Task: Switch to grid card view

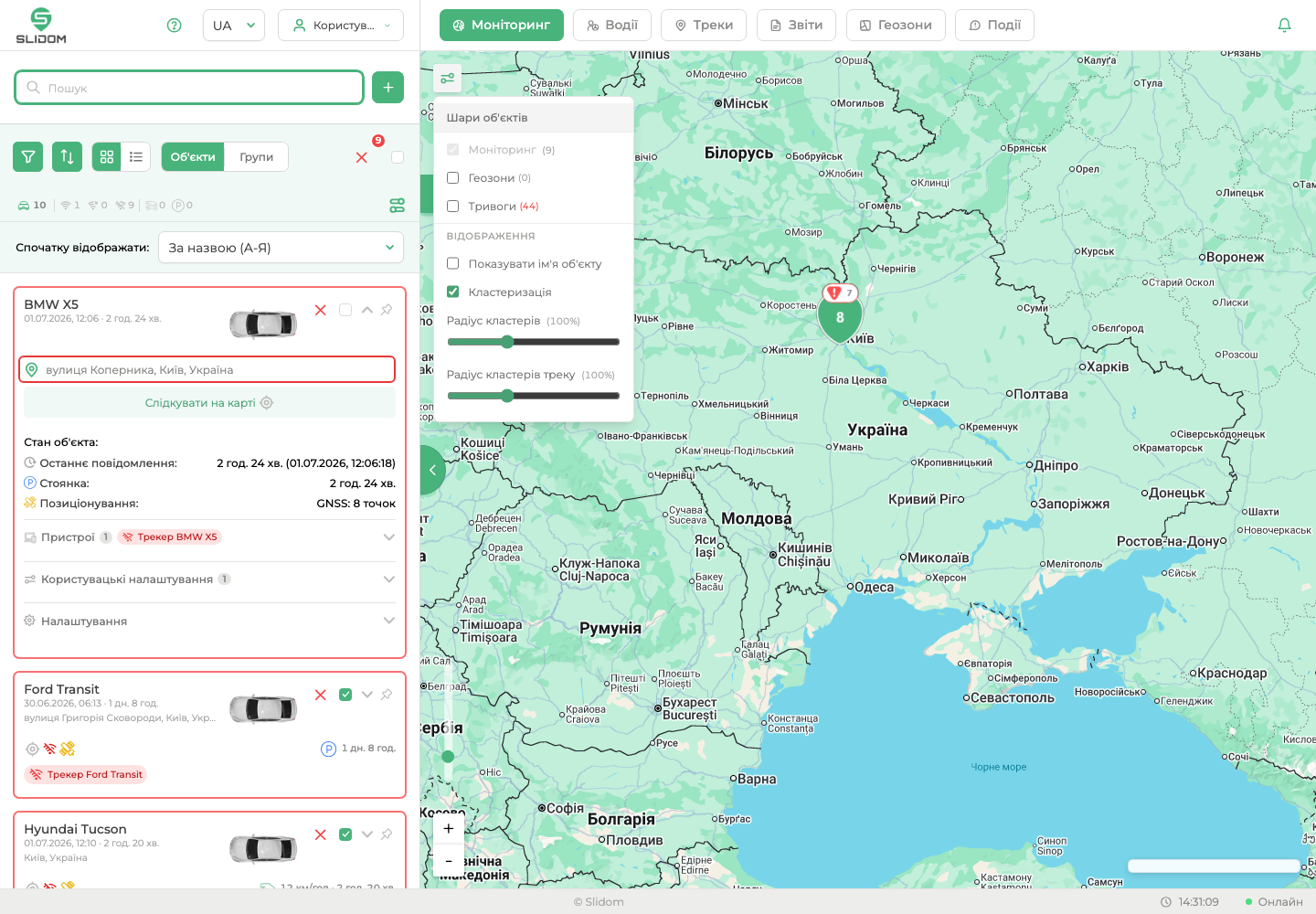Action: (107, 157)
